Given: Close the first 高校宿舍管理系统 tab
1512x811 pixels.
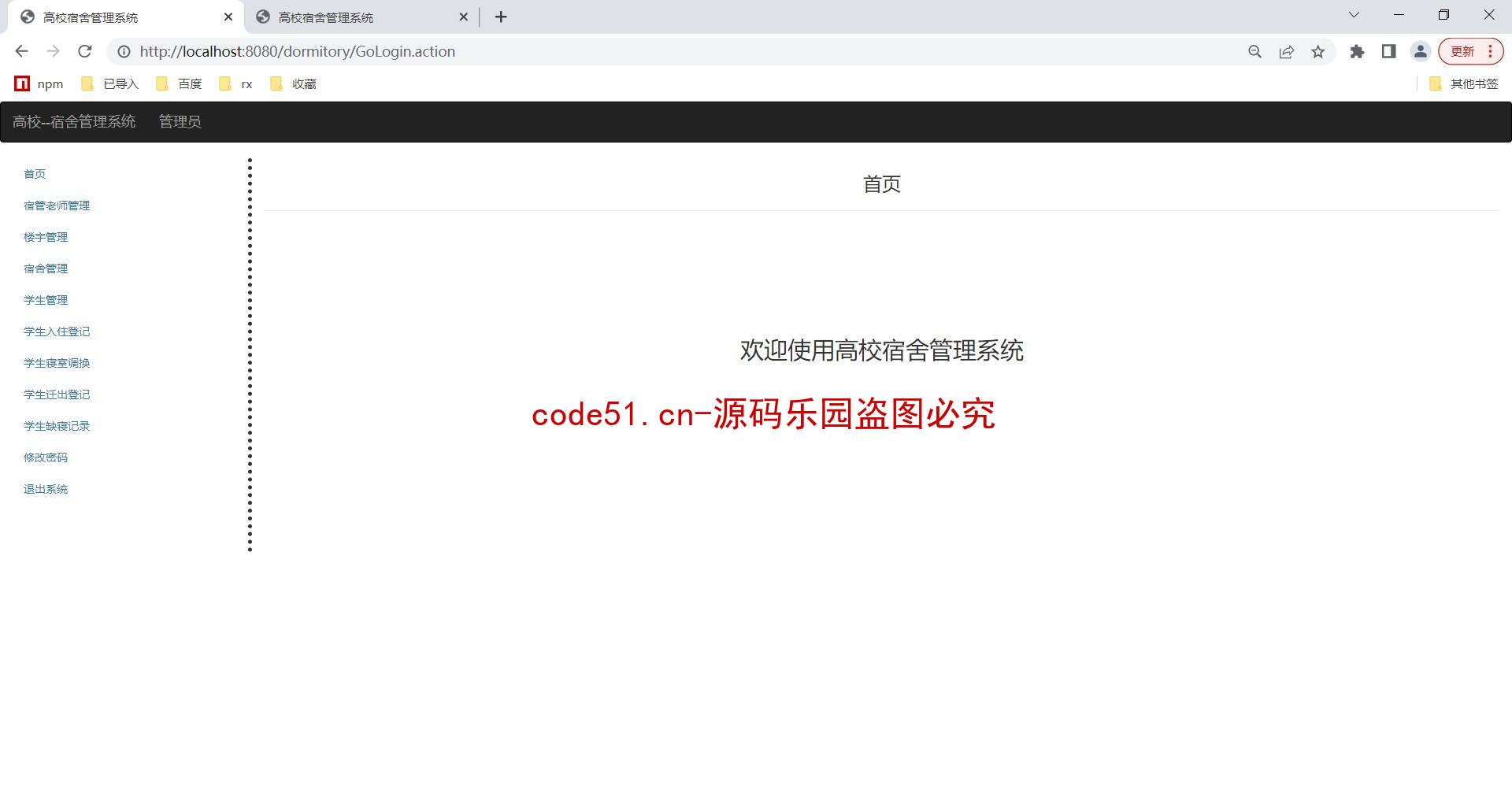Looking at the screenshot, I should (x=228, y=17).
